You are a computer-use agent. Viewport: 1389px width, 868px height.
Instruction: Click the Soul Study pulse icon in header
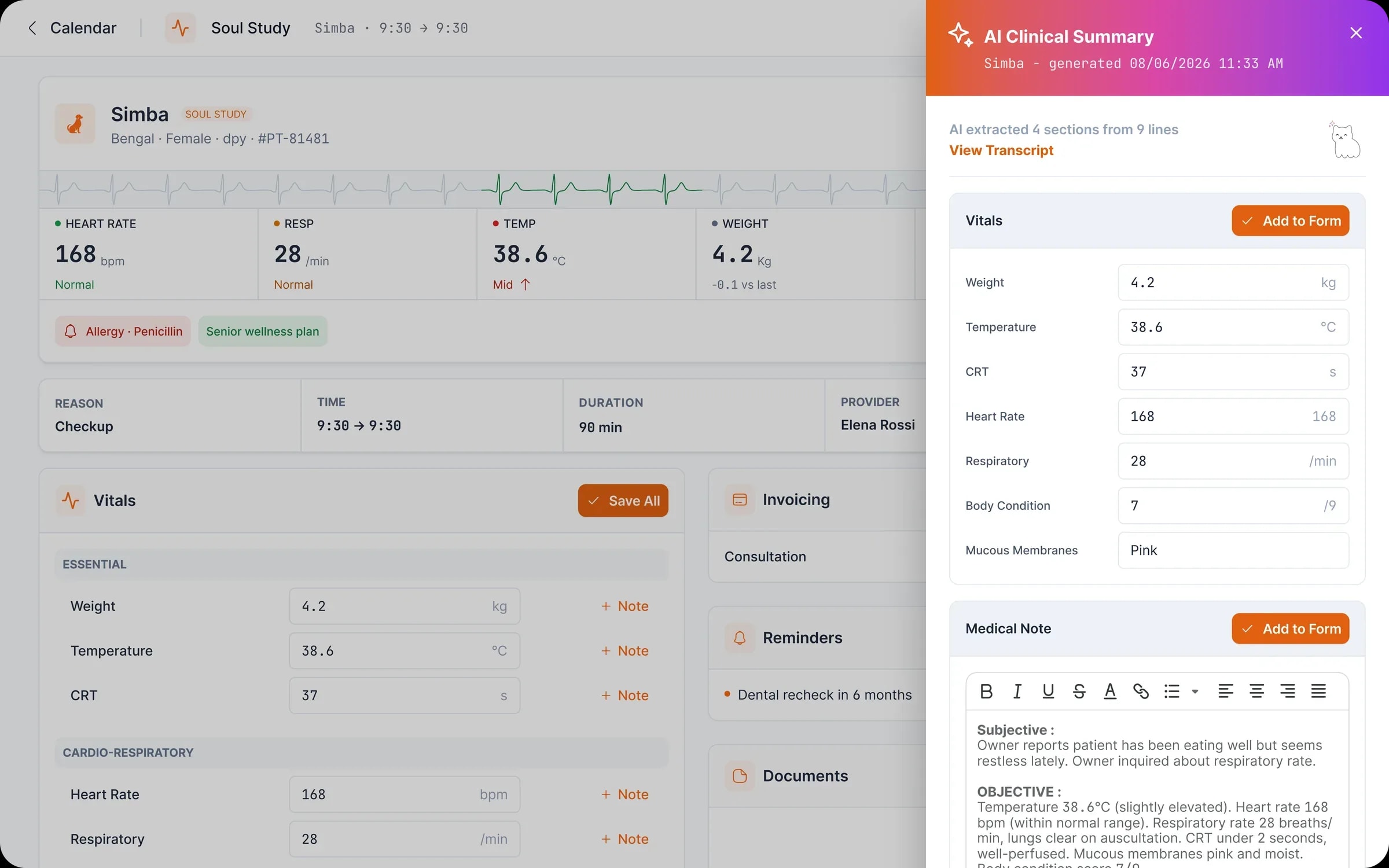point(180,28)
